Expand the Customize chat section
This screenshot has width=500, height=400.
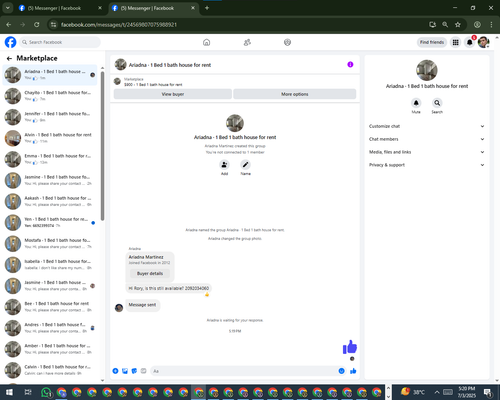coord(426,126)
